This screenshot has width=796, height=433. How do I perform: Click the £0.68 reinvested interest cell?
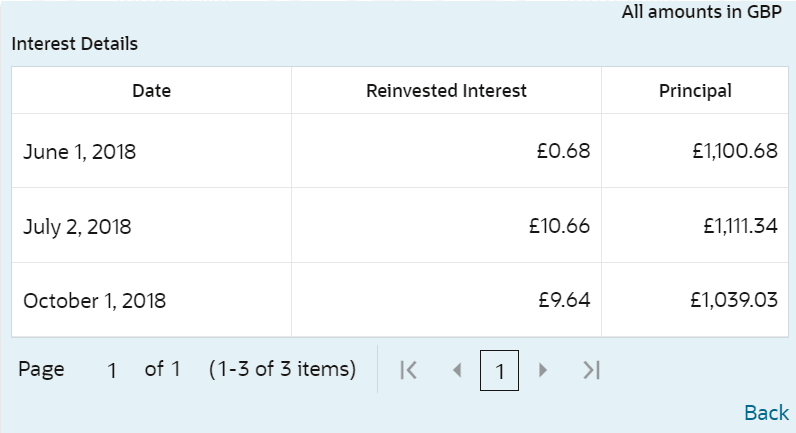(563, 152)
